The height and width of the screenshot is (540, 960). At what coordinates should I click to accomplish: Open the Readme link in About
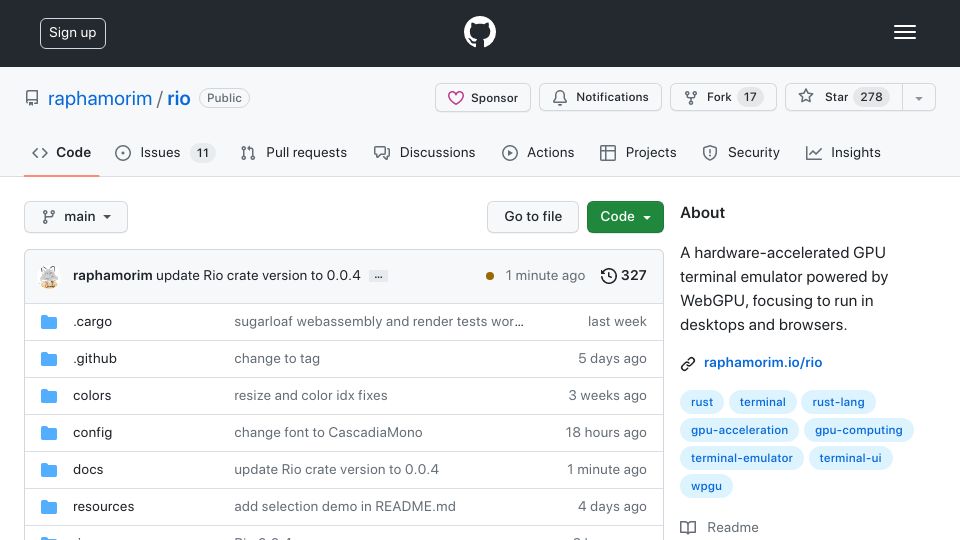[719, 527]
